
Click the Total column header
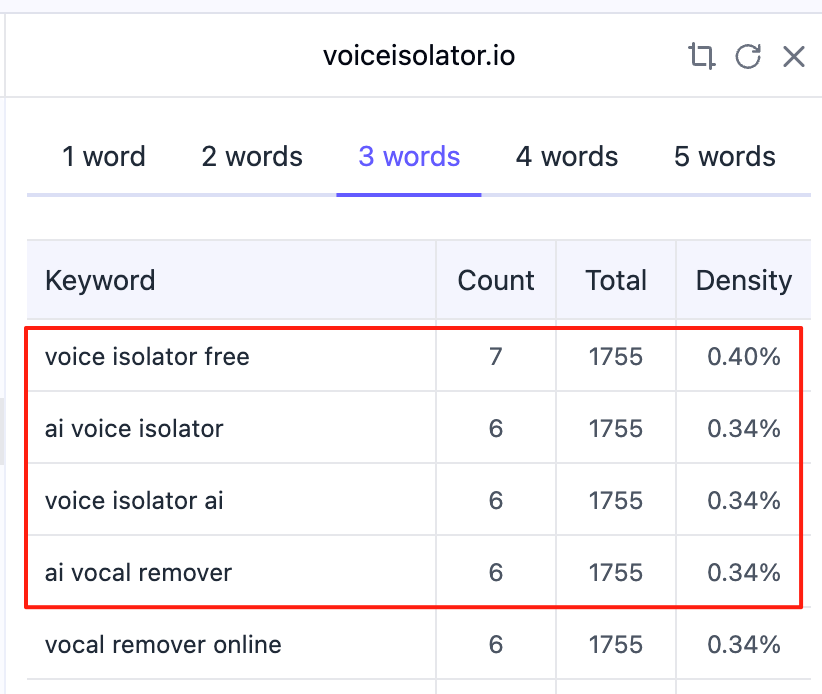[x=616, y=280]
